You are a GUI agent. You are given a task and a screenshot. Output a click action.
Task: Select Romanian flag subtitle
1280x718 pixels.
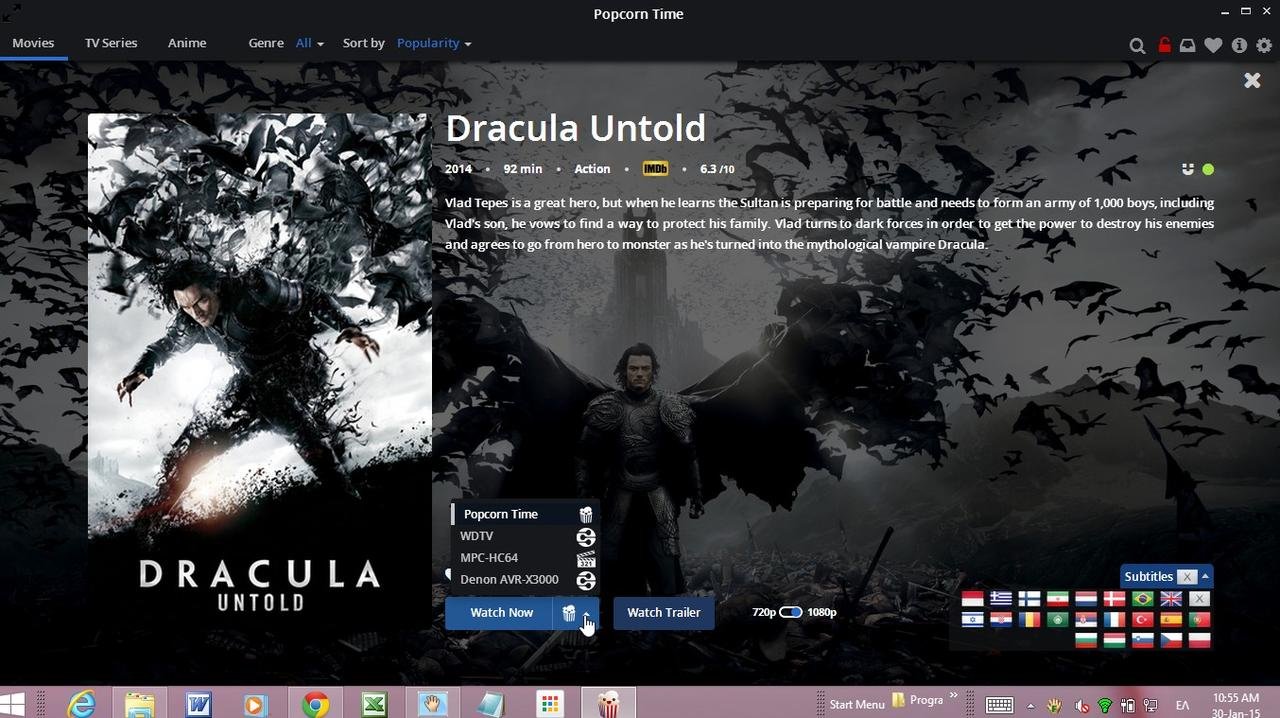point(1029,620)
